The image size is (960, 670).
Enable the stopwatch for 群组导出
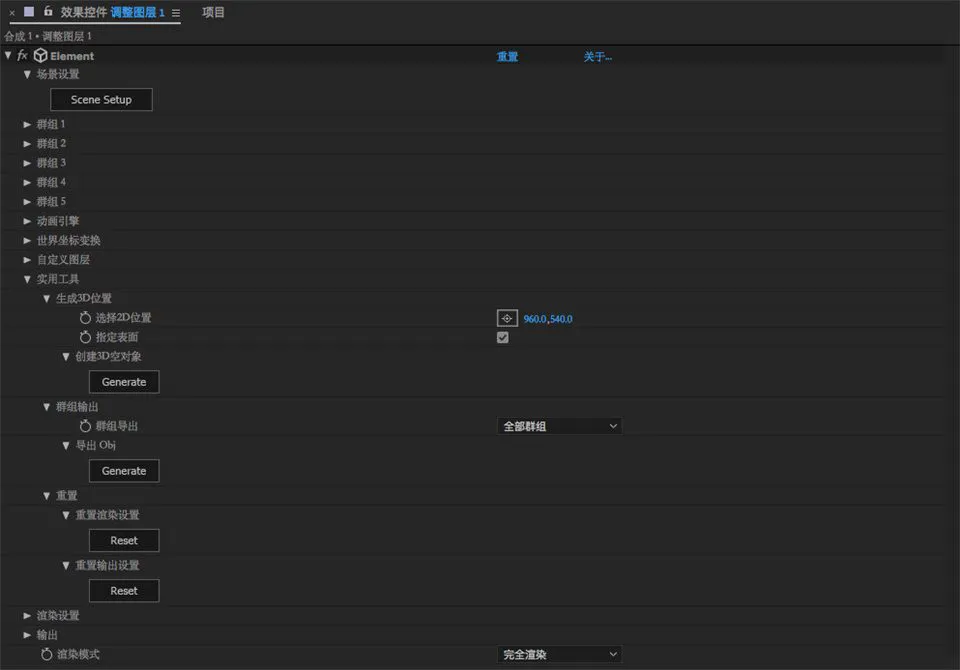[x=85, y=426]
